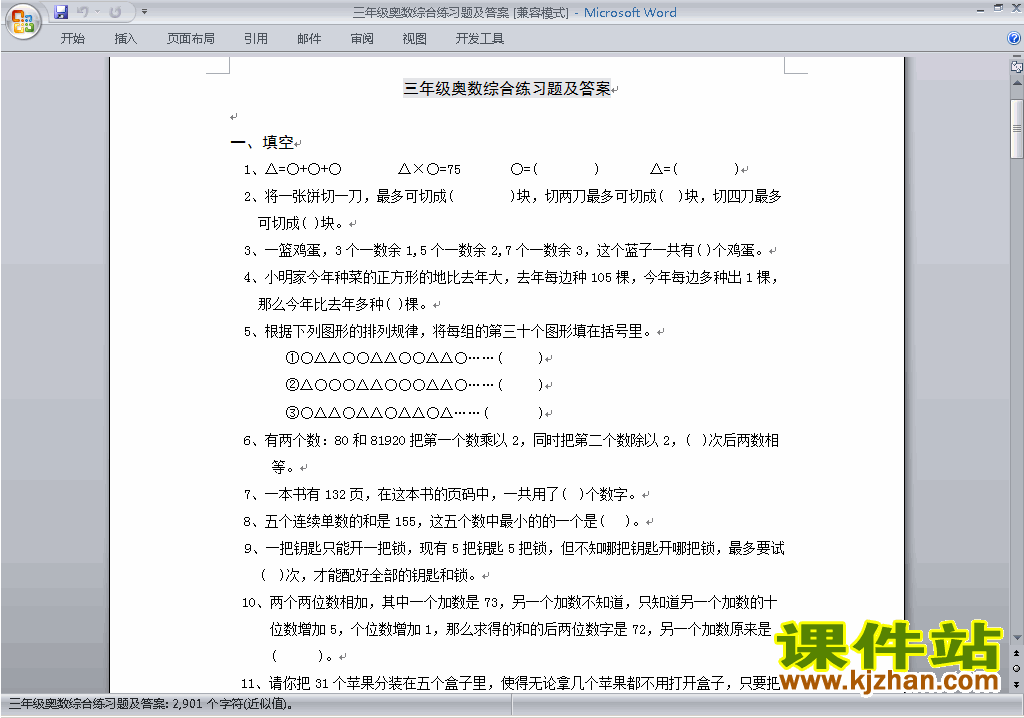Click the line starting 6、有两个数：80 和 81920

pos(511,440)
